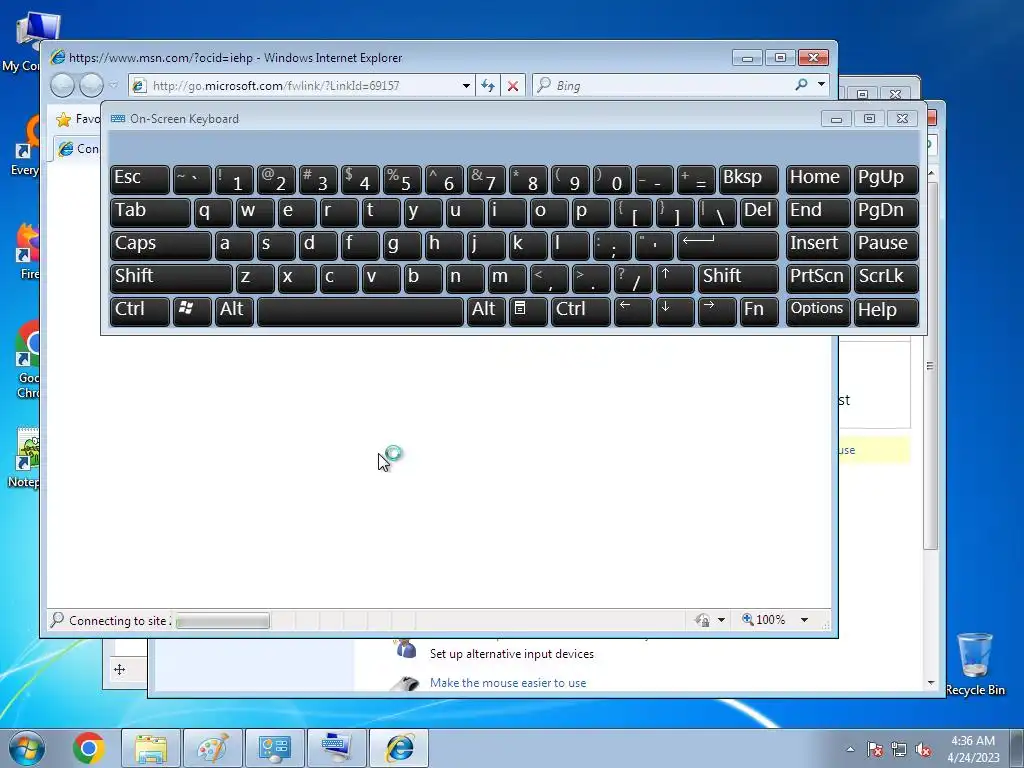This screenshot has height=768, width=1024.
Task: Click the Options key on keyboard
Action: [818, 311]
